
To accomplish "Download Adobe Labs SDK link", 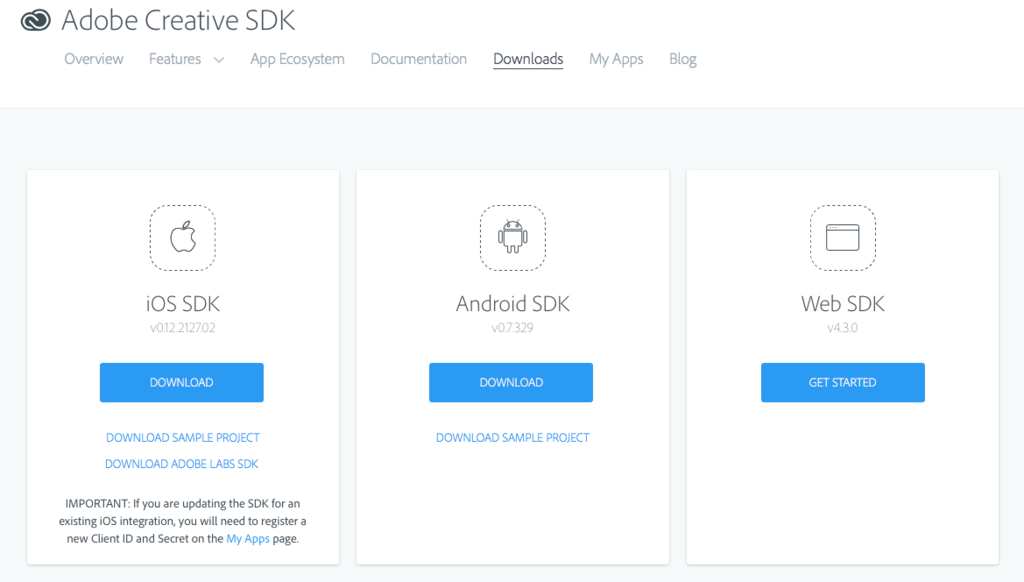I will pos(182,464).
